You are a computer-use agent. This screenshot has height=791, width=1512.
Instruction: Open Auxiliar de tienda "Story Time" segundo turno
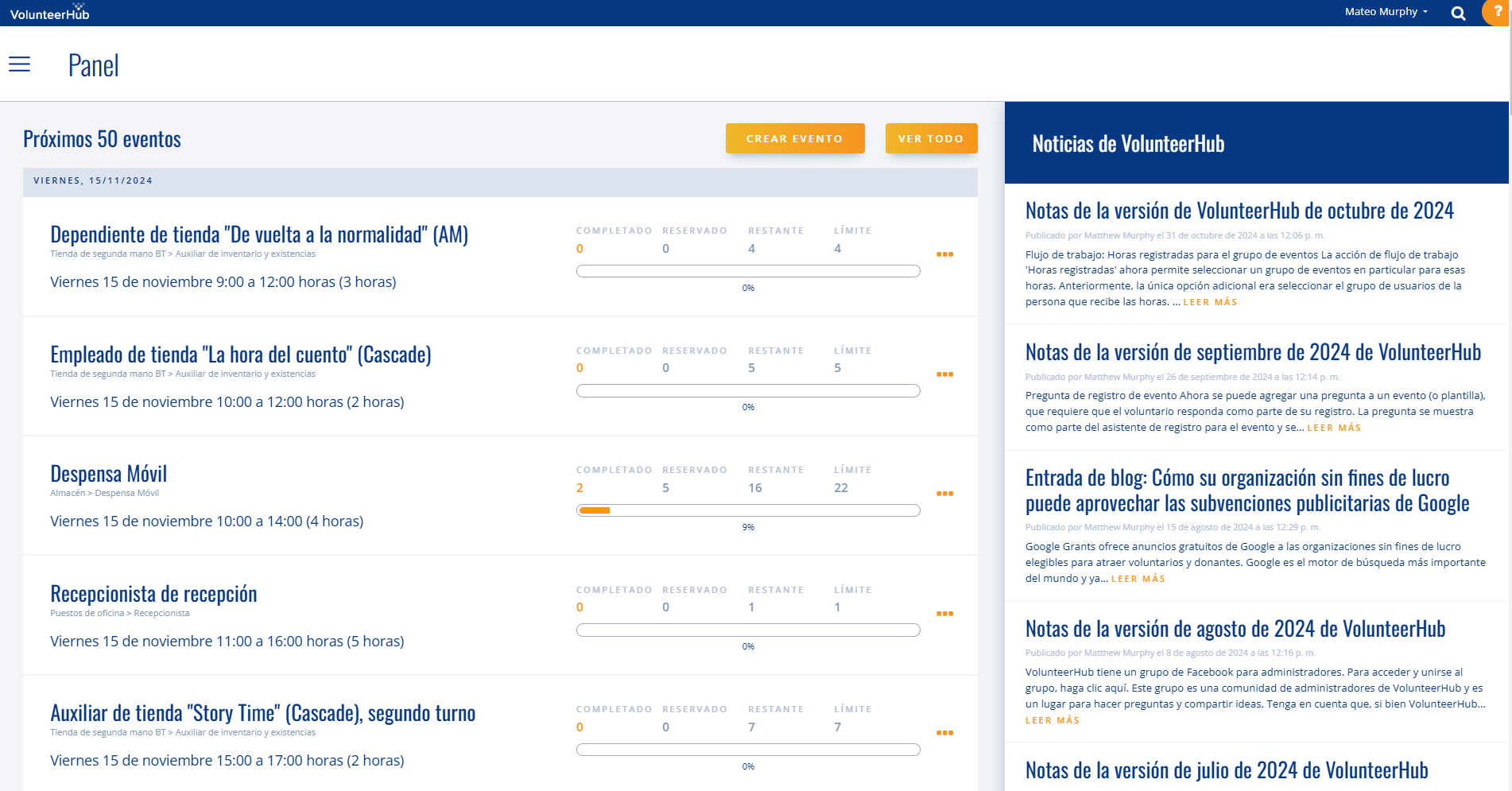pyautogui.click(x=263, y=713)
